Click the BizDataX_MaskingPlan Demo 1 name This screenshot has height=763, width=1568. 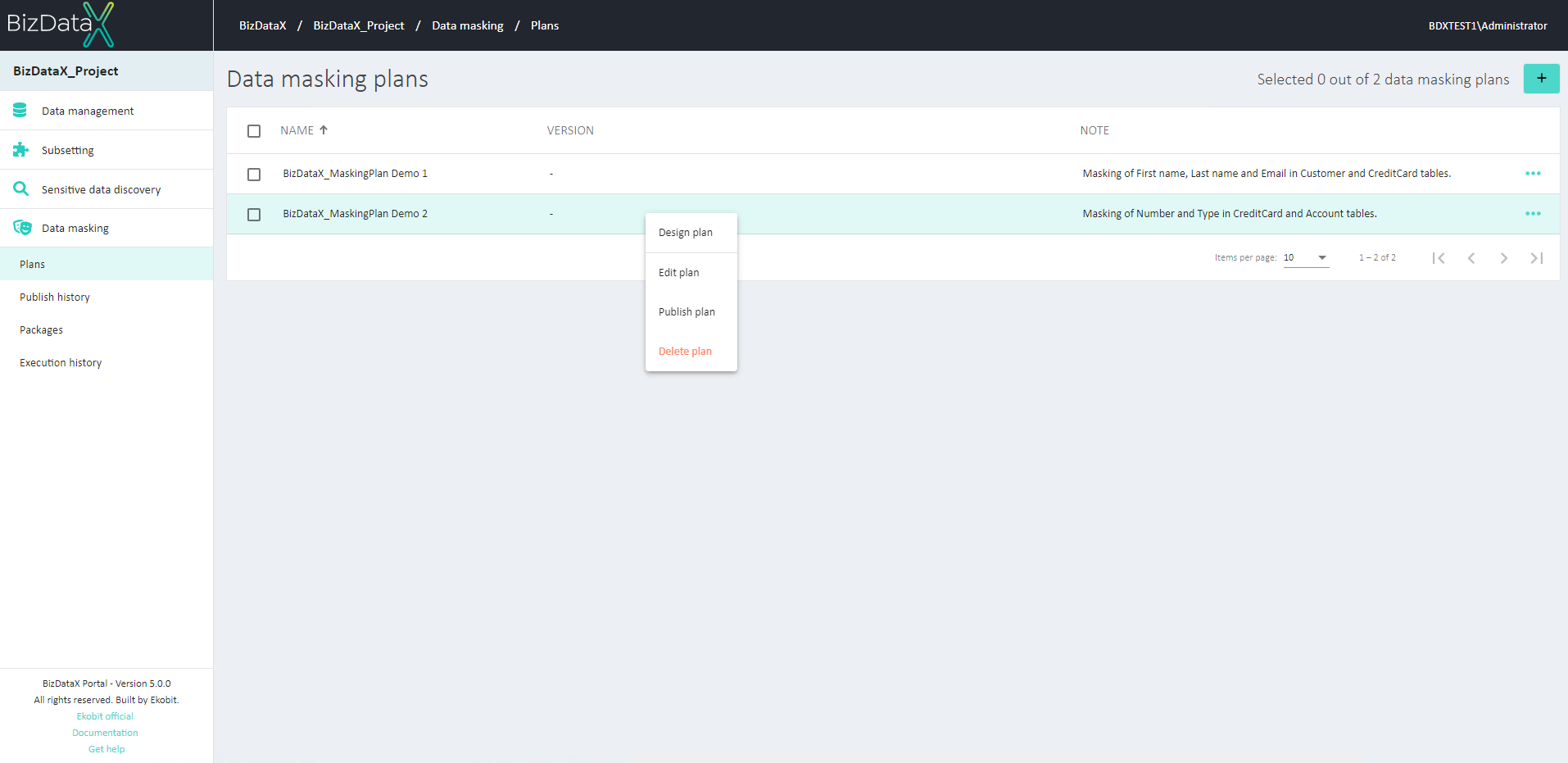coord(356,174)
